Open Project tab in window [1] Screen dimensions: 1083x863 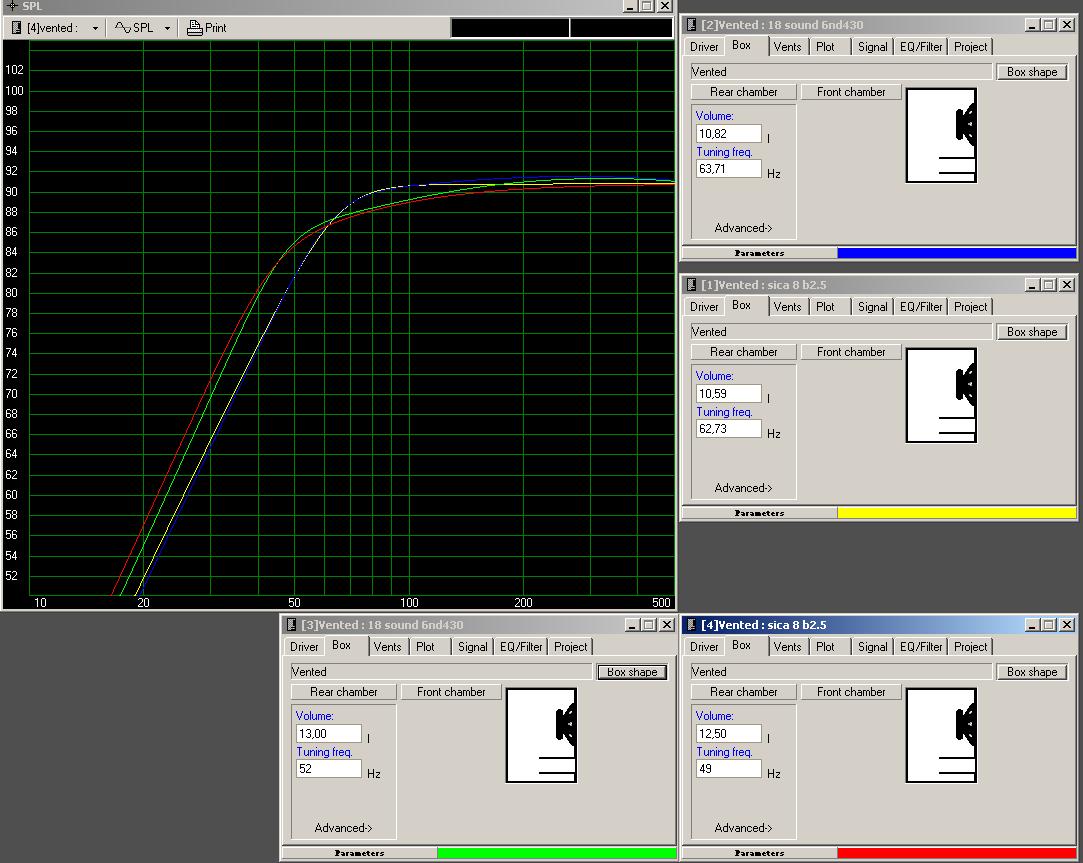[x=970, y=307]
